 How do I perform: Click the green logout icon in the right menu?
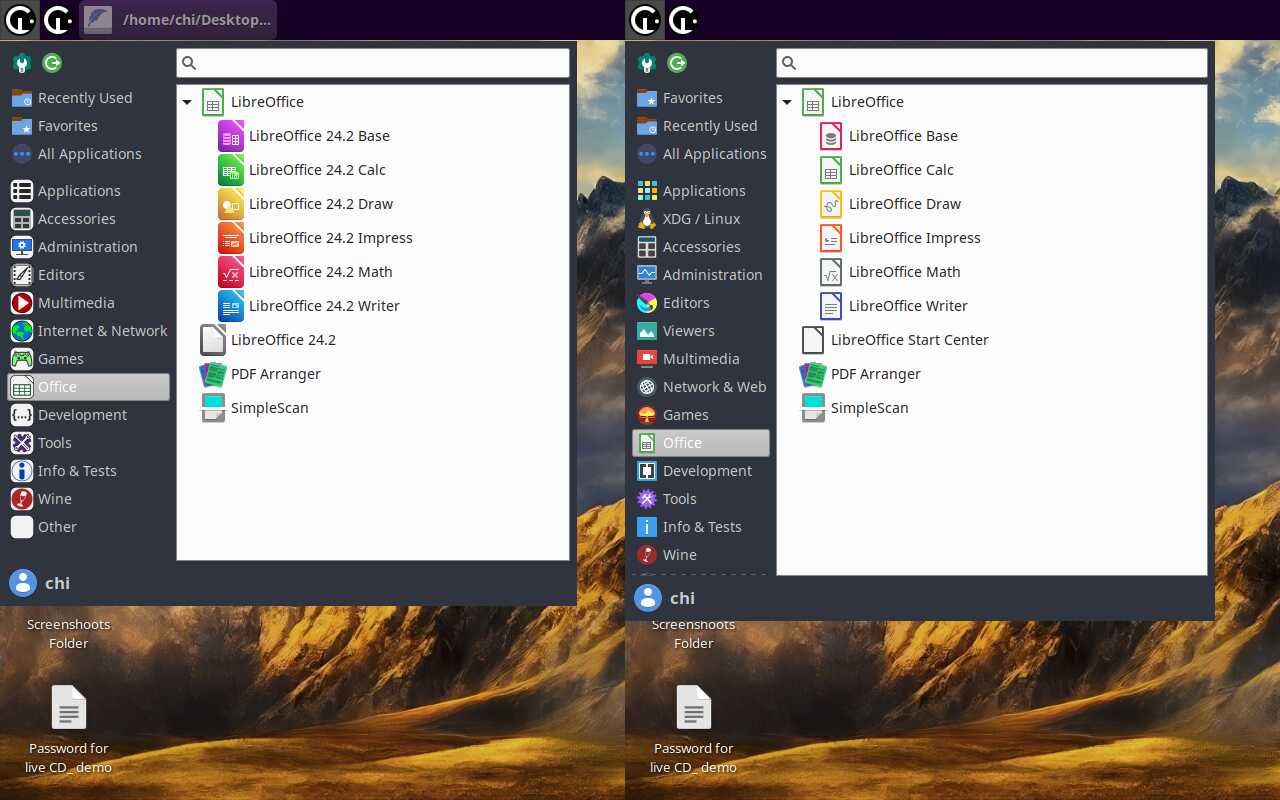[677, 63]
